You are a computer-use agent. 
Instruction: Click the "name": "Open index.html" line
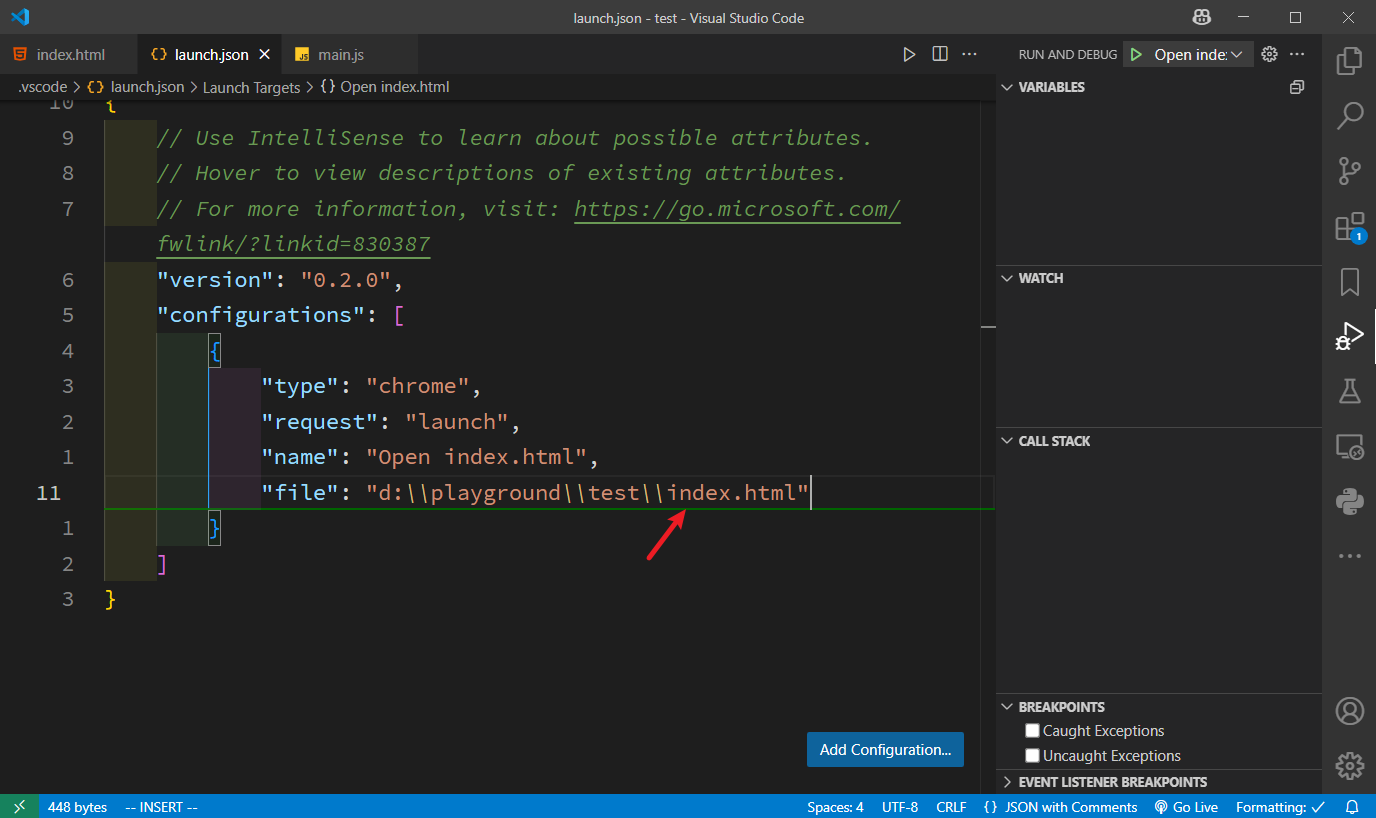429,457
